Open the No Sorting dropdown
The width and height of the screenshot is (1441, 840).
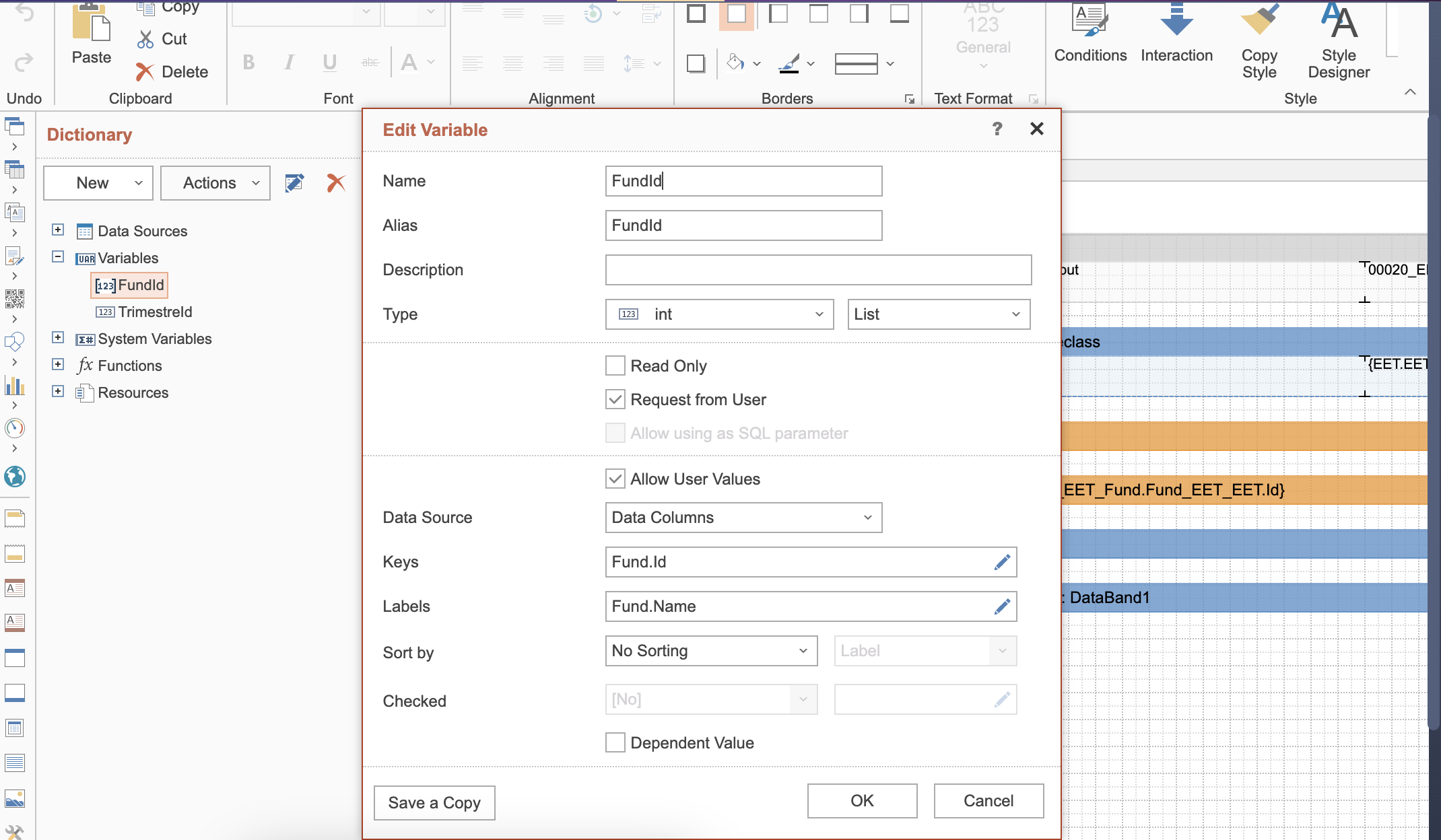[x=711, y=651]
